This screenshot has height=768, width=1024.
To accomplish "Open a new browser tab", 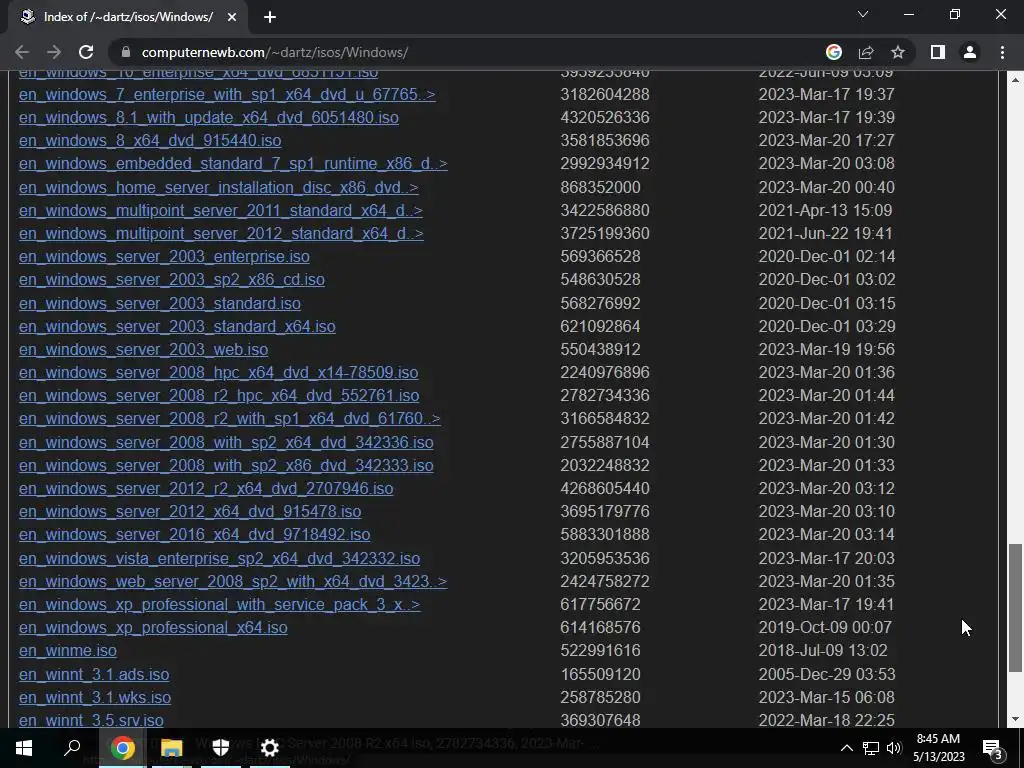I will click(270, 17).
